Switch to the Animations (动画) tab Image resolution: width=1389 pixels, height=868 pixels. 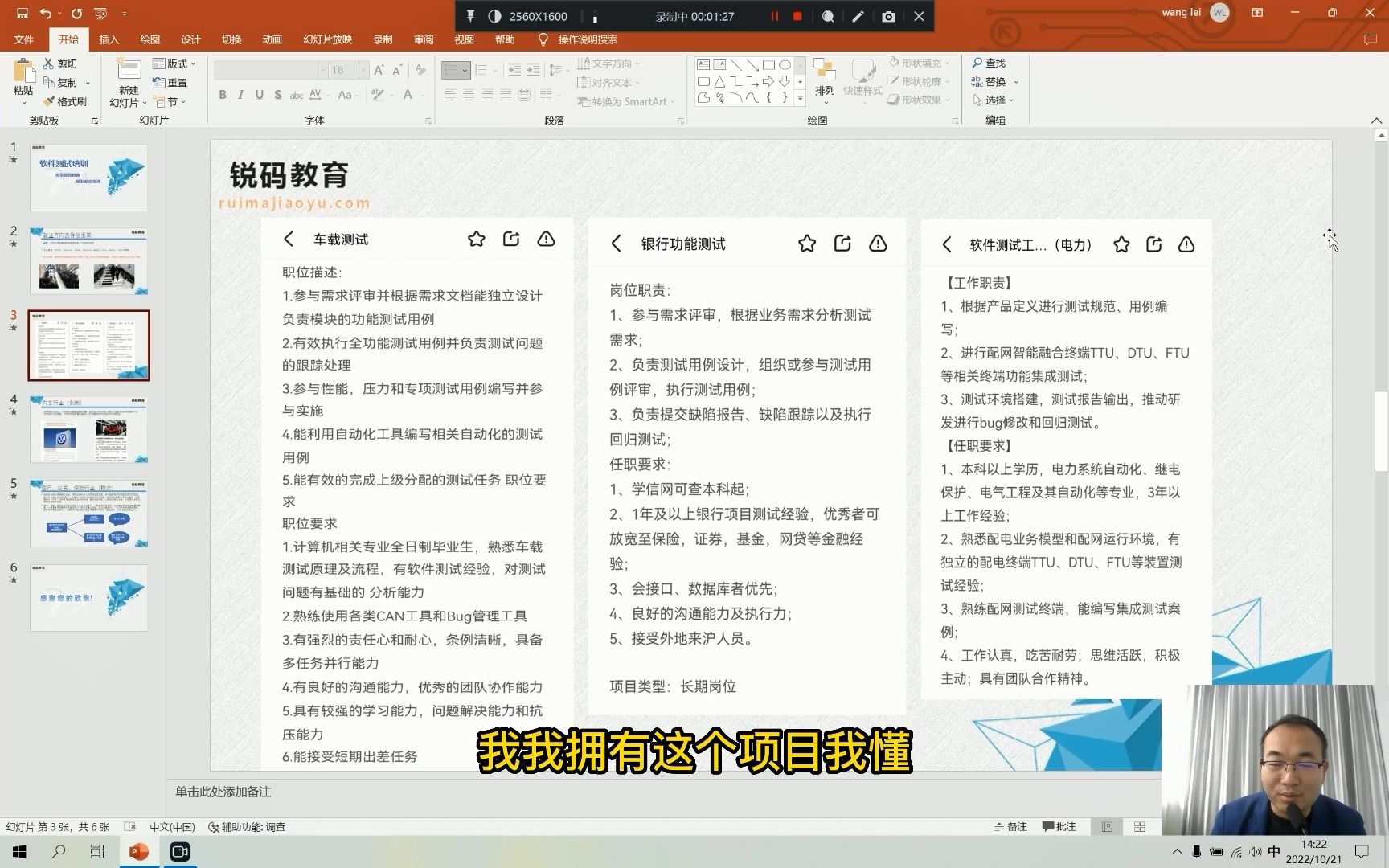pos(272,39)
